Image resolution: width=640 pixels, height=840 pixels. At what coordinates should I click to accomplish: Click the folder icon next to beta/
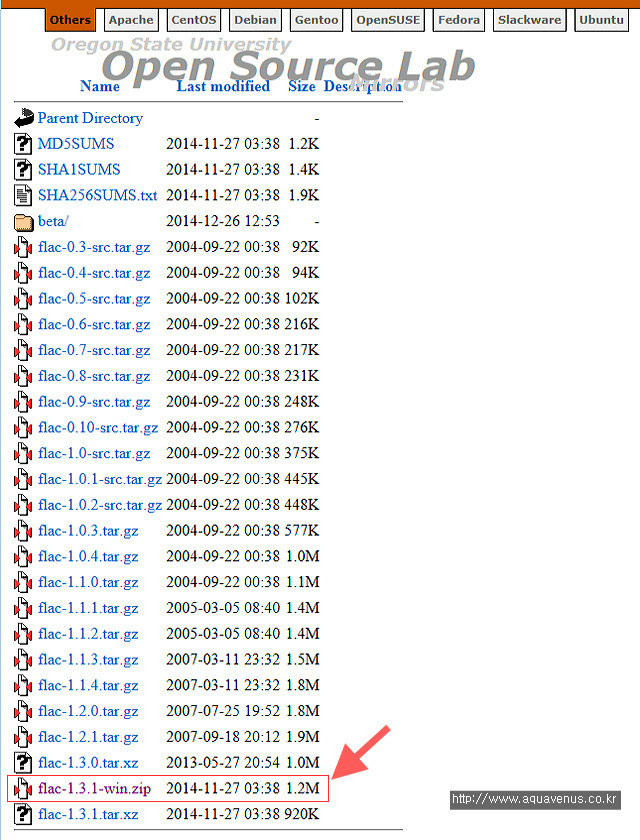point(24,222)
